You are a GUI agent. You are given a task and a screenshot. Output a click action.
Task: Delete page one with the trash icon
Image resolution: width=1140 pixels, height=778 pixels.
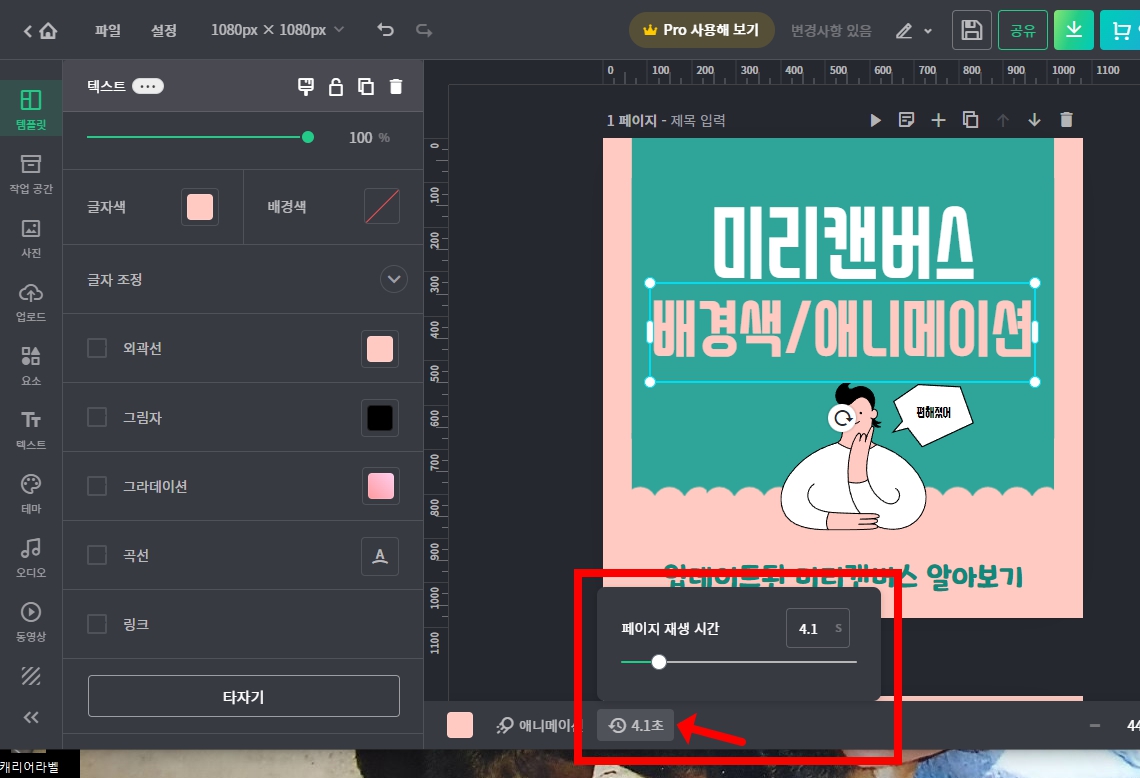coord(1066,119)
